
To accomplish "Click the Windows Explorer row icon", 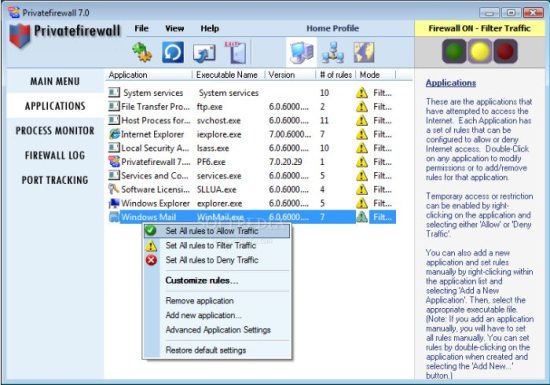I will coord(114,203).
